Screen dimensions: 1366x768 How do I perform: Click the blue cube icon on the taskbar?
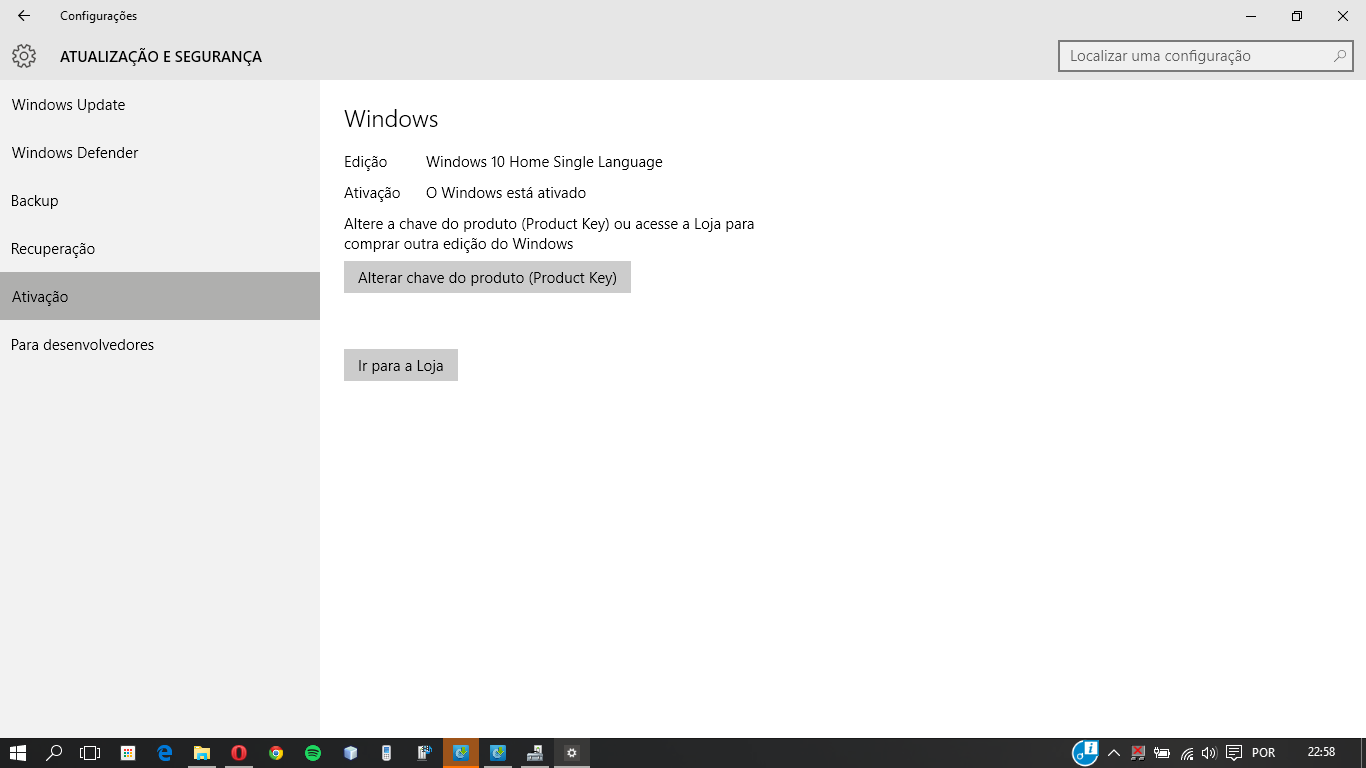(350, 753)
